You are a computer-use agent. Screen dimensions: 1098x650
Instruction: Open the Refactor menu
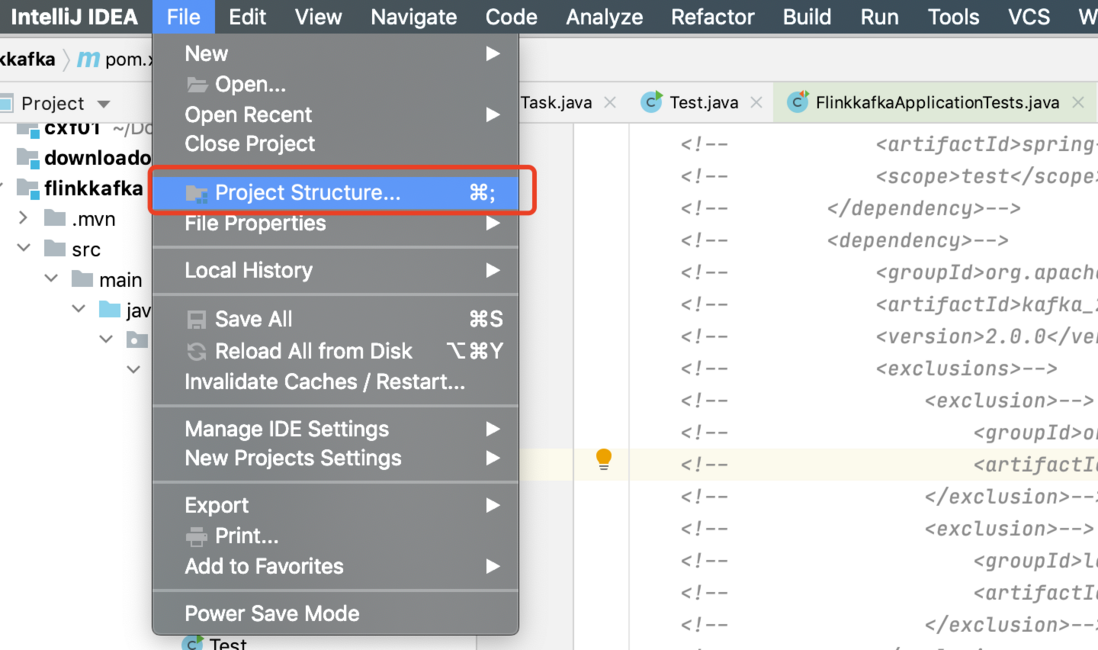pos(712,17)
